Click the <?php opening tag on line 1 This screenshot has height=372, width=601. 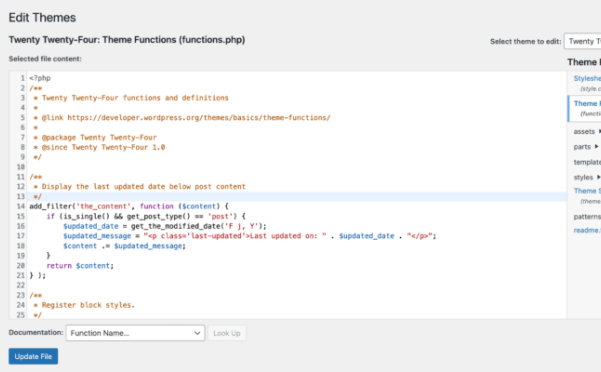[x=40, y=78]
